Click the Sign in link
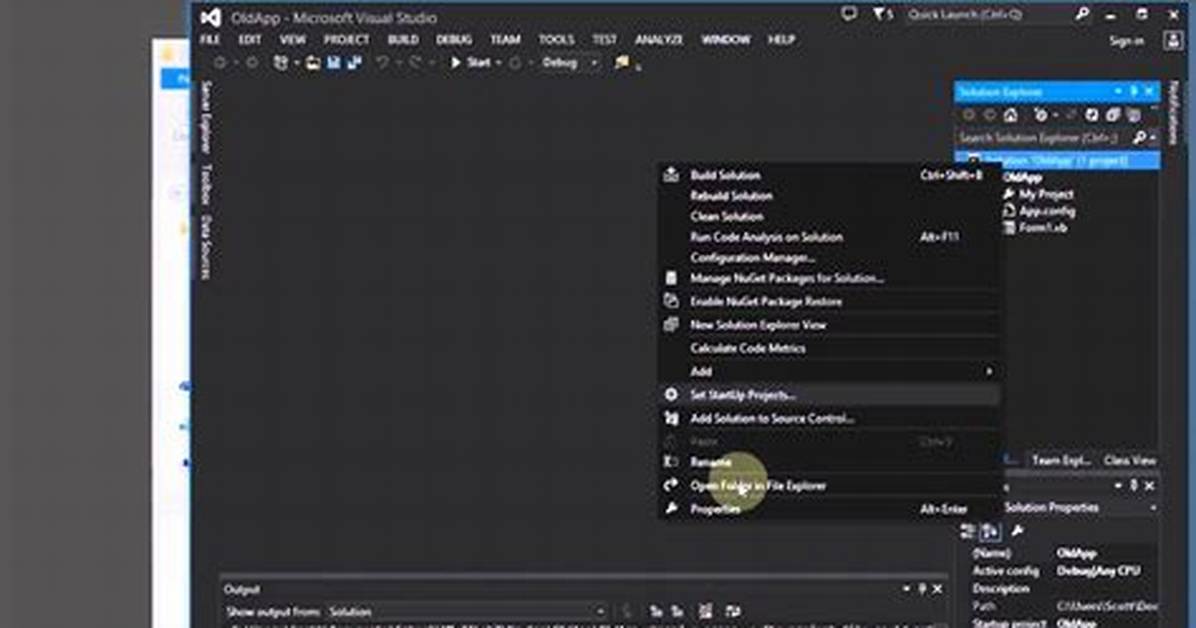1196x628 pixels. pyautogui.click(x=1127, y=41)
